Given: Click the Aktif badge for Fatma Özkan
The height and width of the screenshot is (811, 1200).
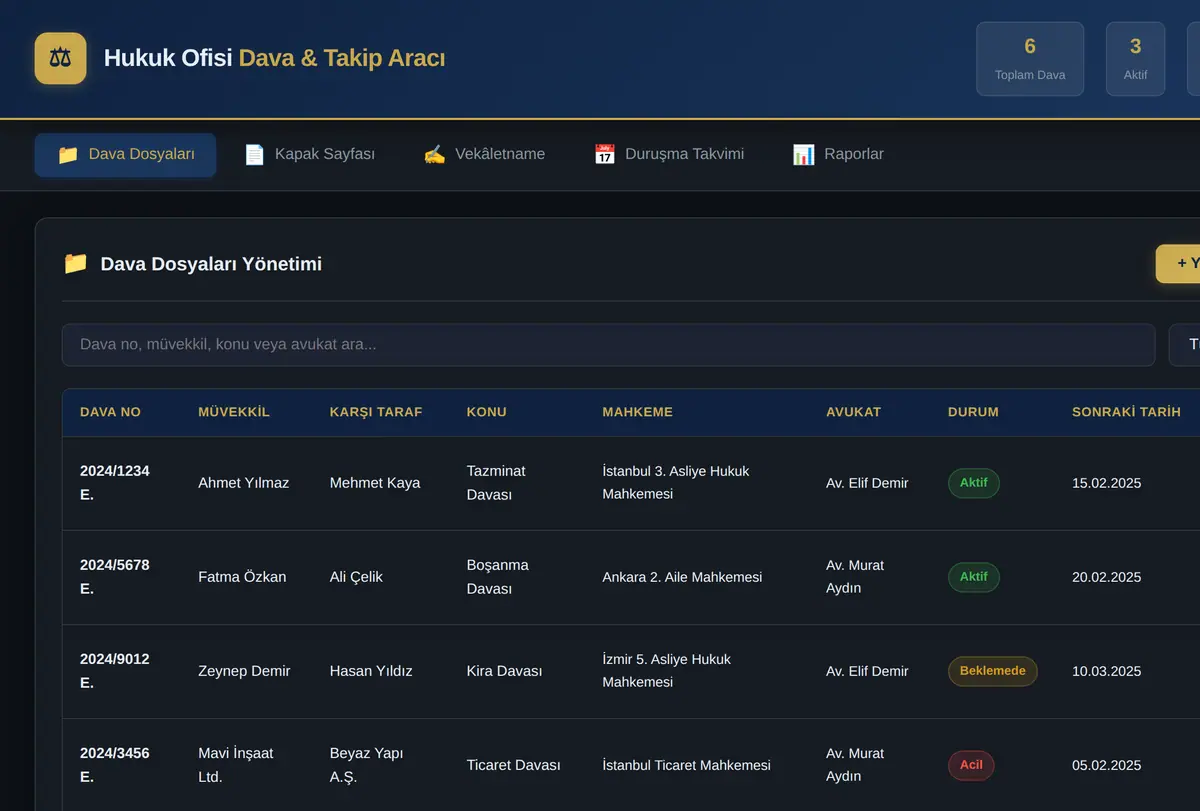Looking at the screenshot, I should [973, 577].
